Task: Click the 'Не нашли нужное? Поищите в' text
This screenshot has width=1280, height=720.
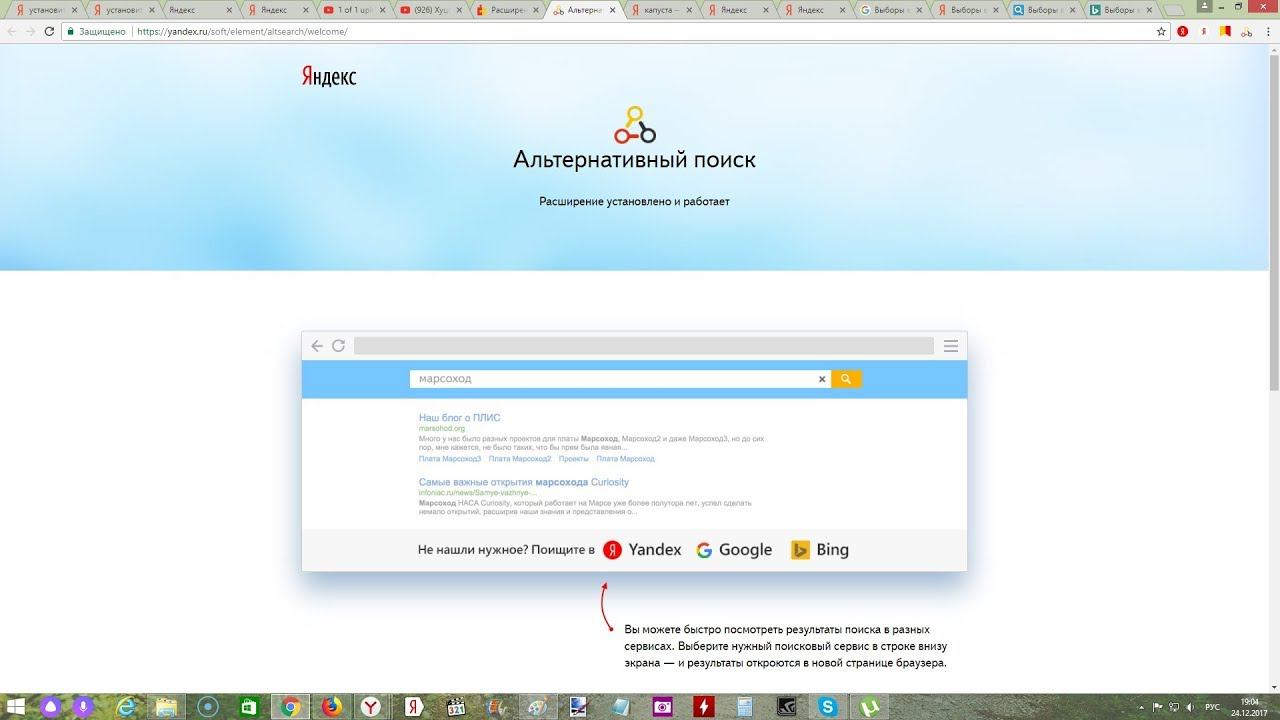Action: coord(506,550)
